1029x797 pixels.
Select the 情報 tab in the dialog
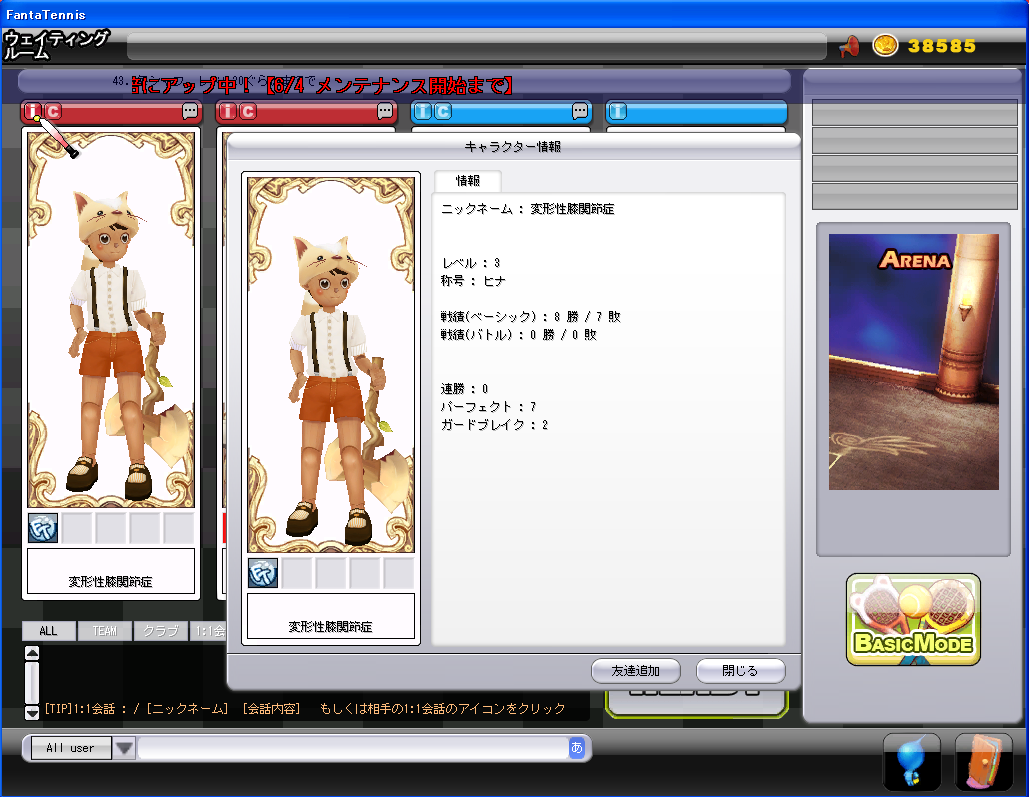467,181
